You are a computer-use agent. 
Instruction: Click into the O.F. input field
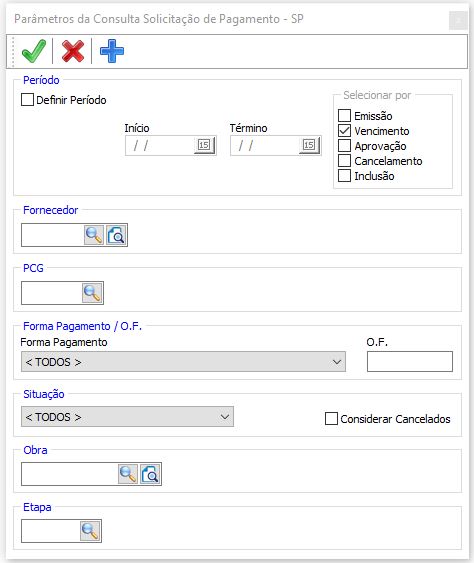pyautogui.click(x=410, y=362)
